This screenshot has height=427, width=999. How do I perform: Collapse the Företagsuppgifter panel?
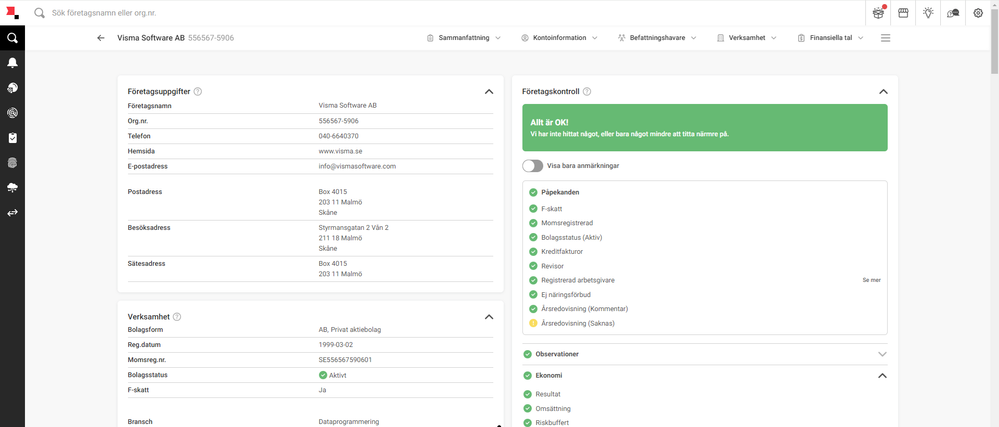pos(489,91)
